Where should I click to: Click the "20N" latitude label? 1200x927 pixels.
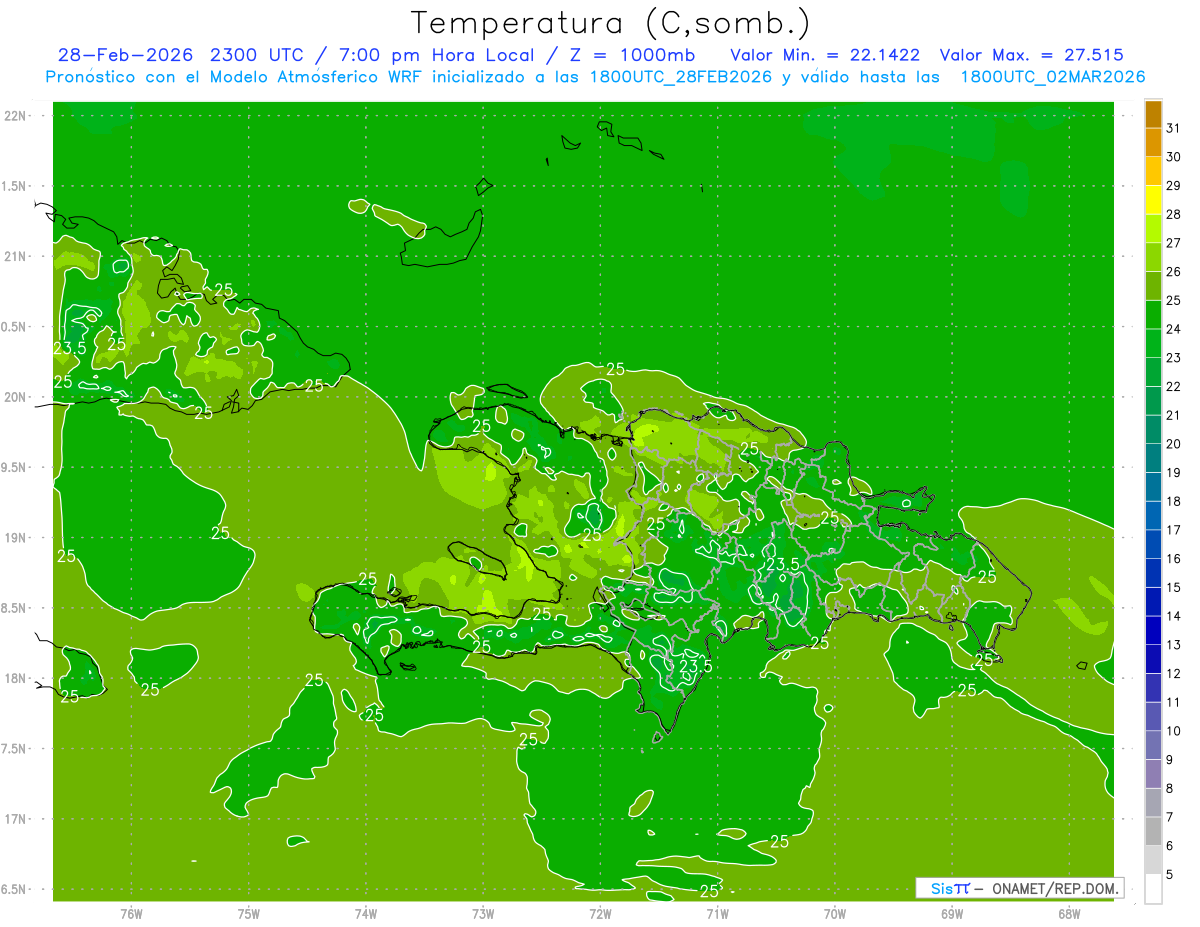pyautogui.click(x=16, y=397)
